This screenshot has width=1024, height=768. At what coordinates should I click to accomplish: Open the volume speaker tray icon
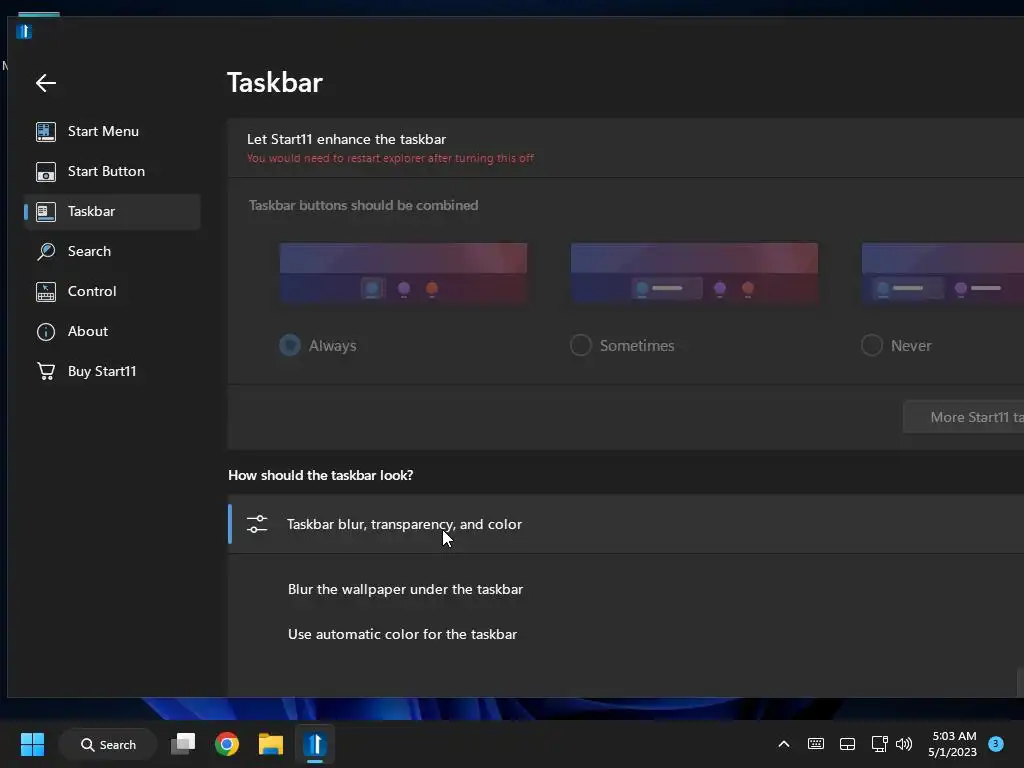(x=904, y=744)
